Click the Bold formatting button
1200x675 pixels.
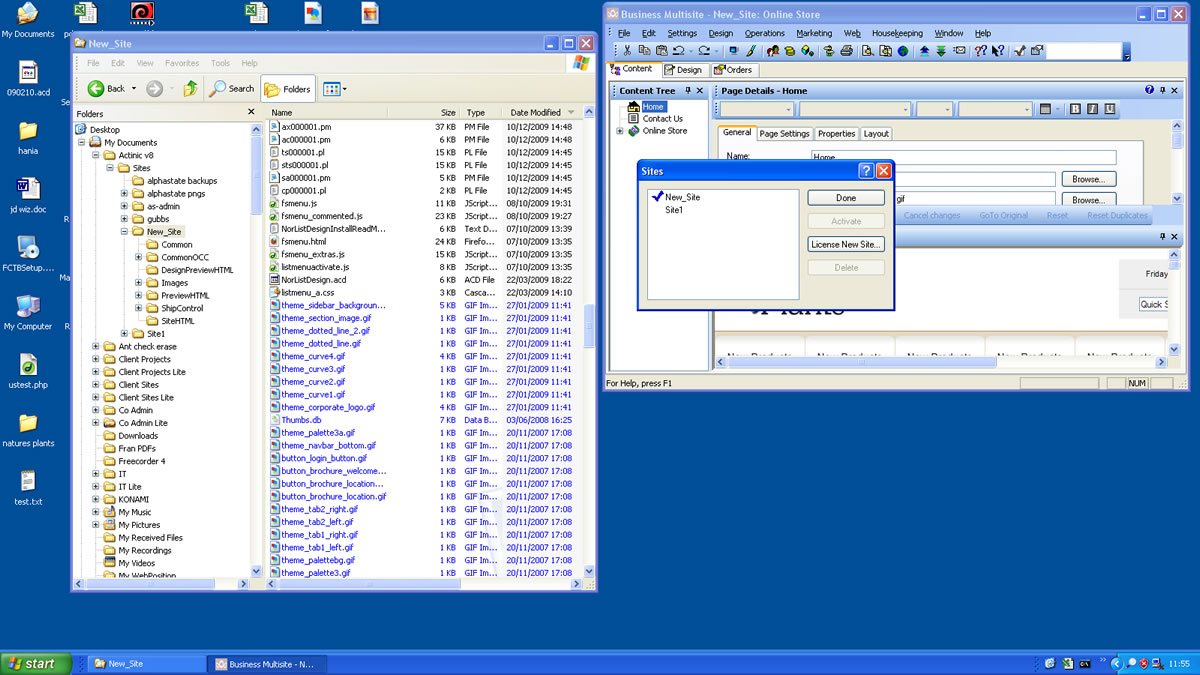tap(1076, 110)
